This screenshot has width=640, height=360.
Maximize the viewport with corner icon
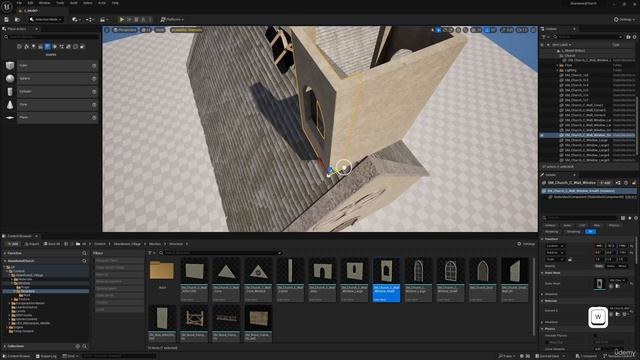[533, 30]
